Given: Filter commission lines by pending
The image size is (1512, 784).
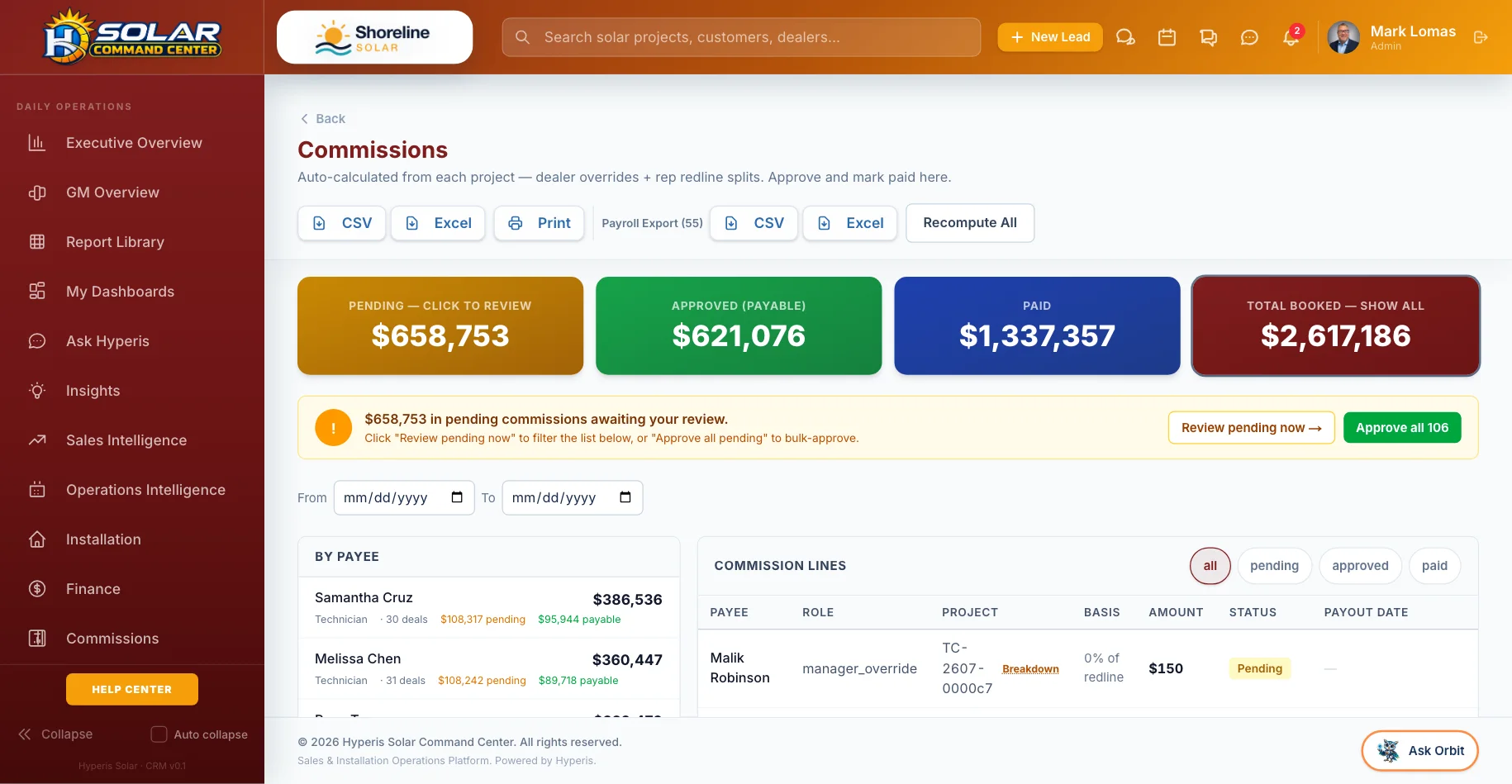Looking at the screenshot, I should (x=1274, y=566).
